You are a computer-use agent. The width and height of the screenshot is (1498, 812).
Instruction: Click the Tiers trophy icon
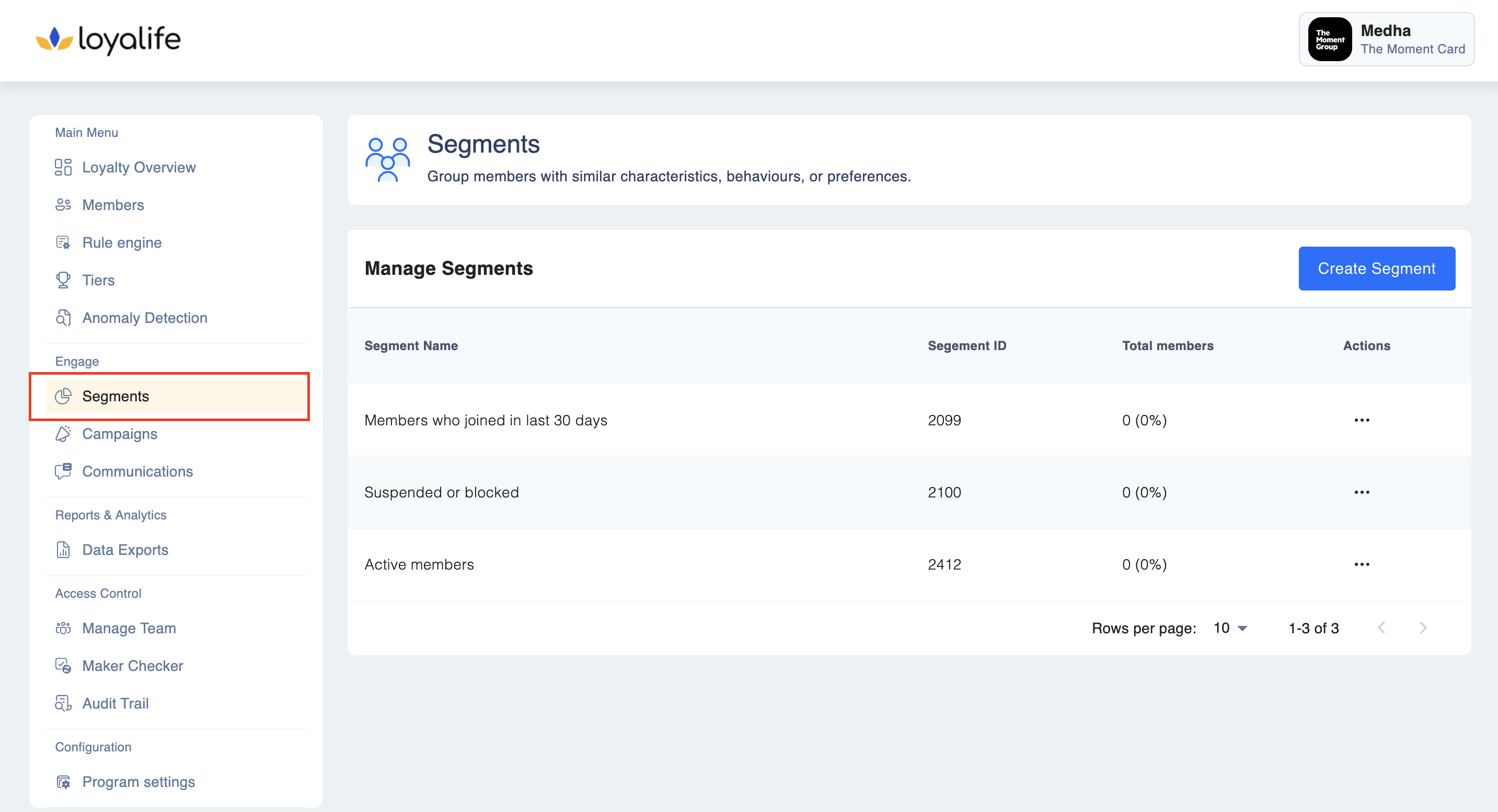pos(63,280)
